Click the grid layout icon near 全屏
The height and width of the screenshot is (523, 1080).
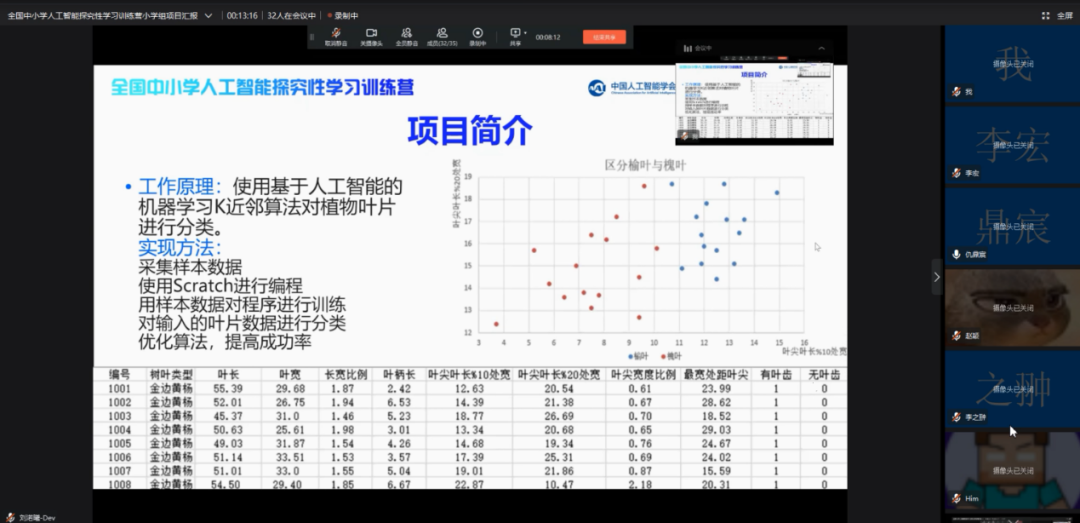pyautogui.click(x=1046, y=15)
